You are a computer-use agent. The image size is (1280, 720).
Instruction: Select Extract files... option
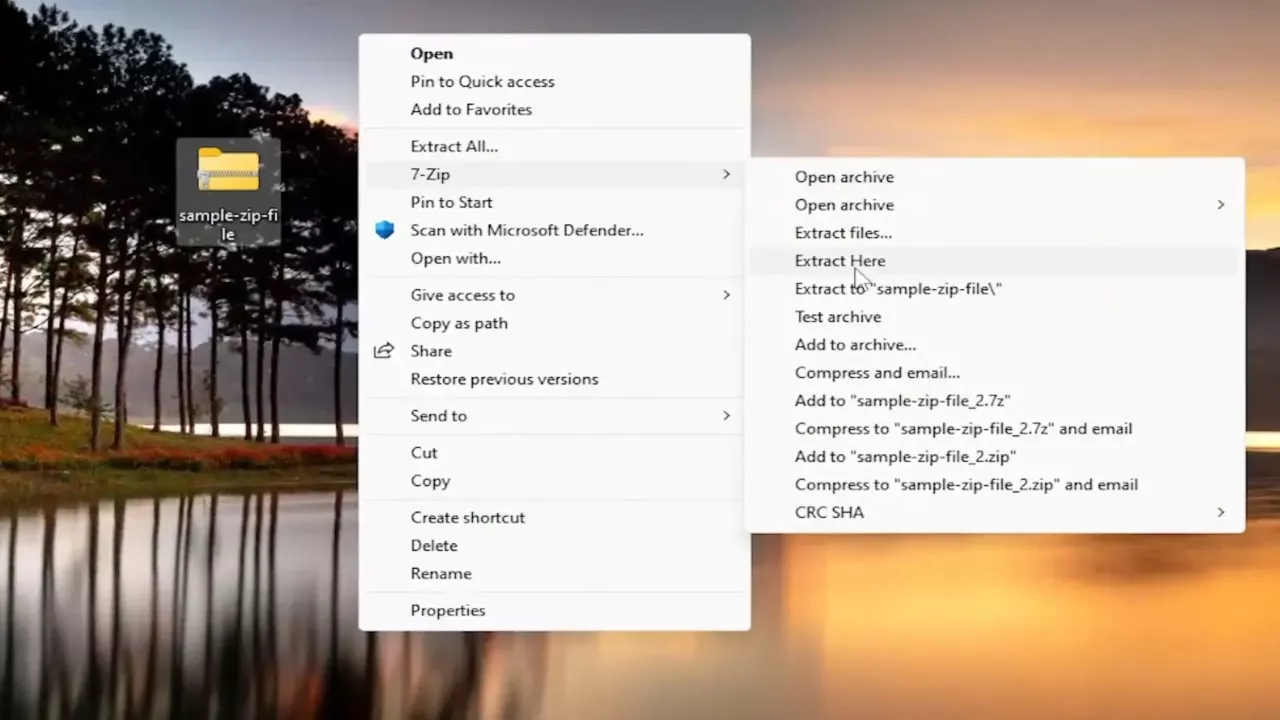point(843,233)
